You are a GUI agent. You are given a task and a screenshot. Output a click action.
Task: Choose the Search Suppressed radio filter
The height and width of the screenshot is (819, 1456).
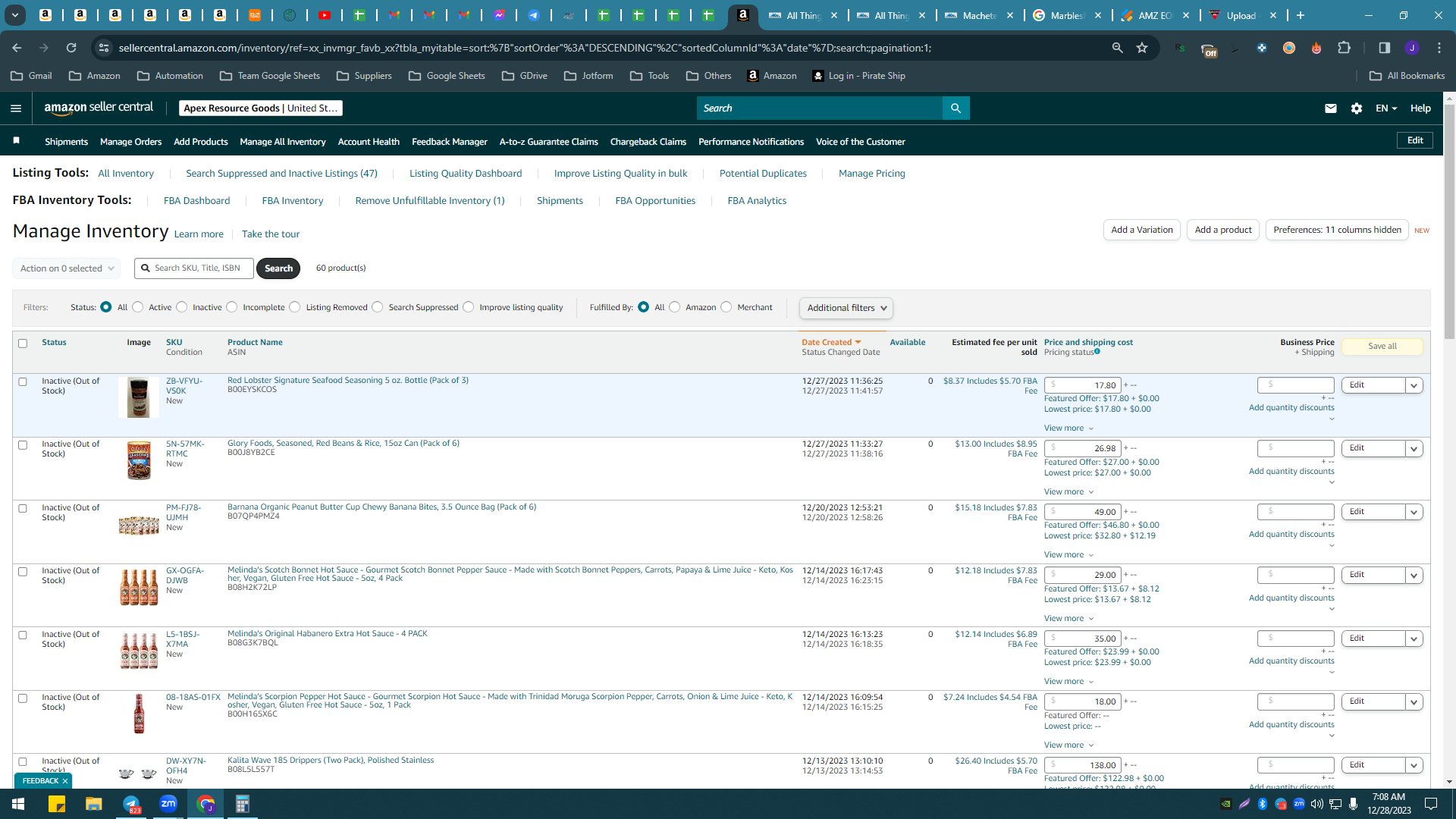378,307
